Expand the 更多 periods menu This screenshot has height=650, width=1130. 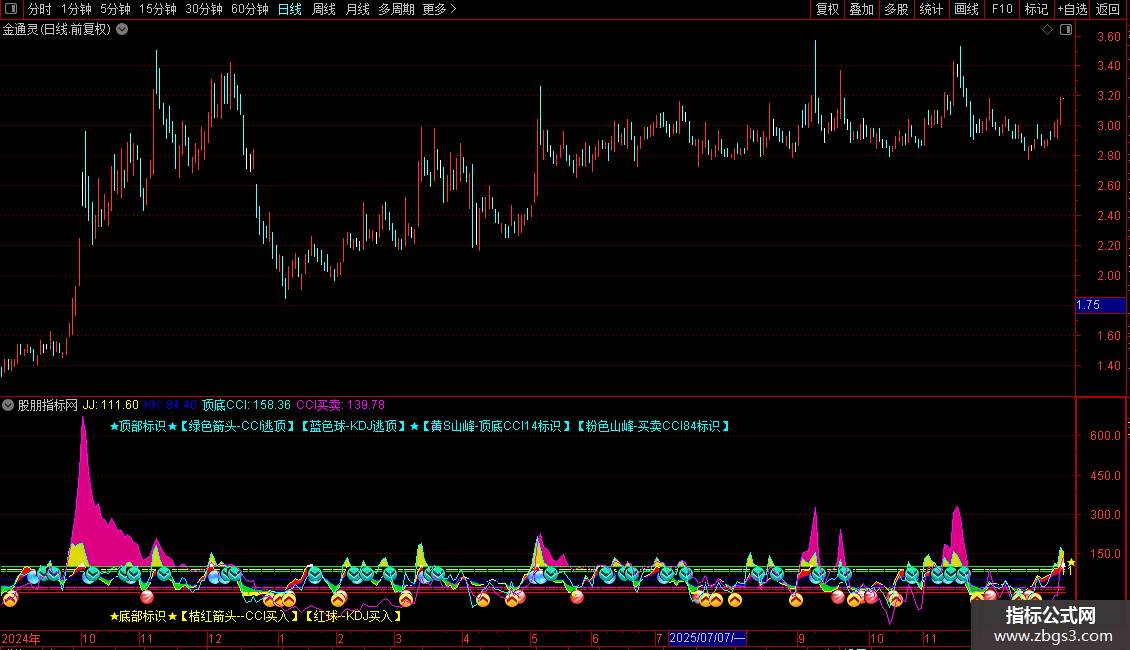click(x=439, y=9)
